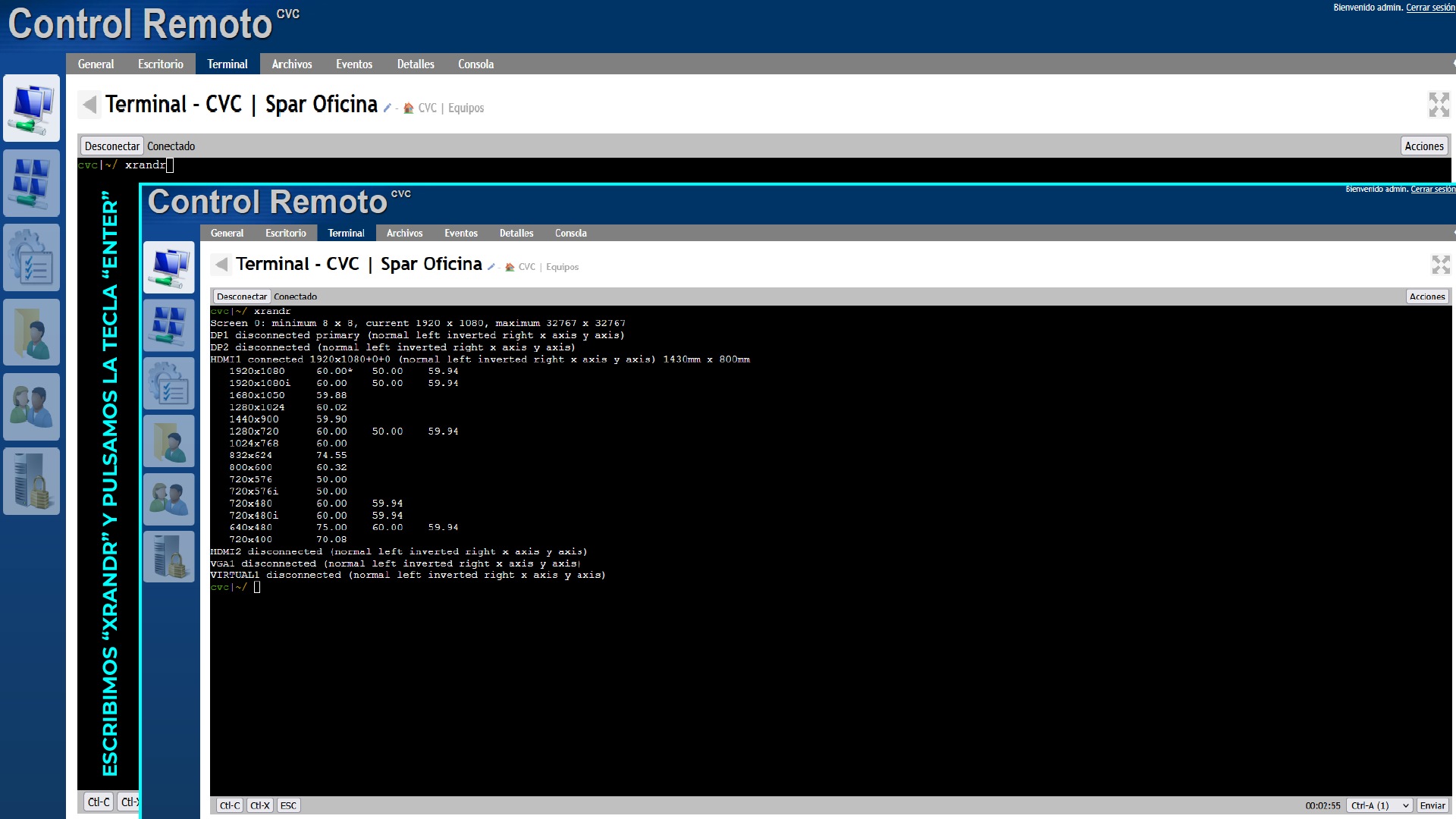Open the Ctrl-A (1) key dropdown

[1379, 805]
